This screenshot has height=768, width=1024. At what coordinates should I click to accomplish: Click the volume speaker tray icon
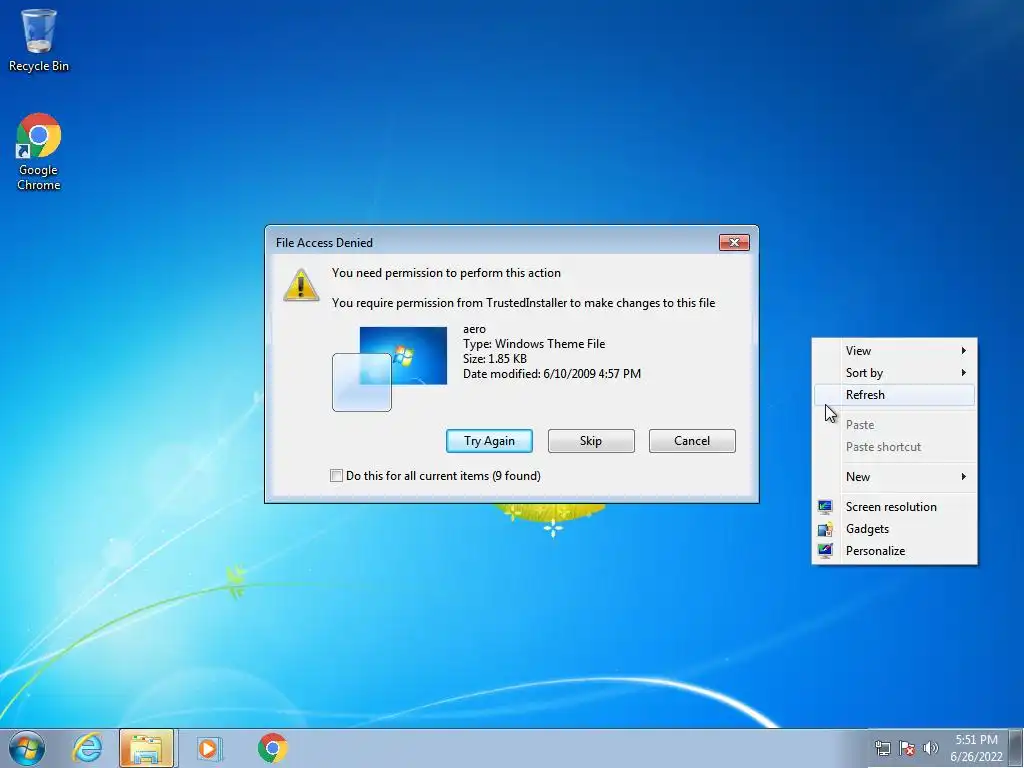(931, 748)
